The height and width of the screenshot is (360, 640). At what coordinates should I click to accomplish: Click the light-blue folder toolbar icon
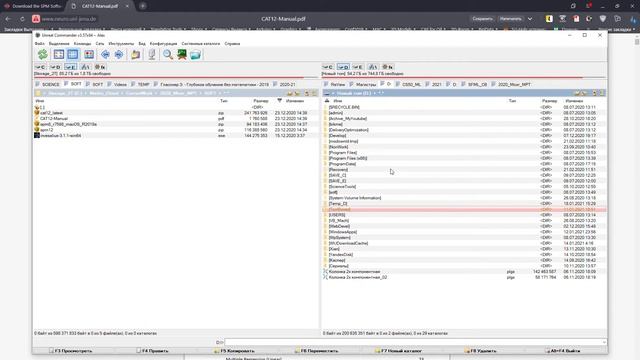196,54
